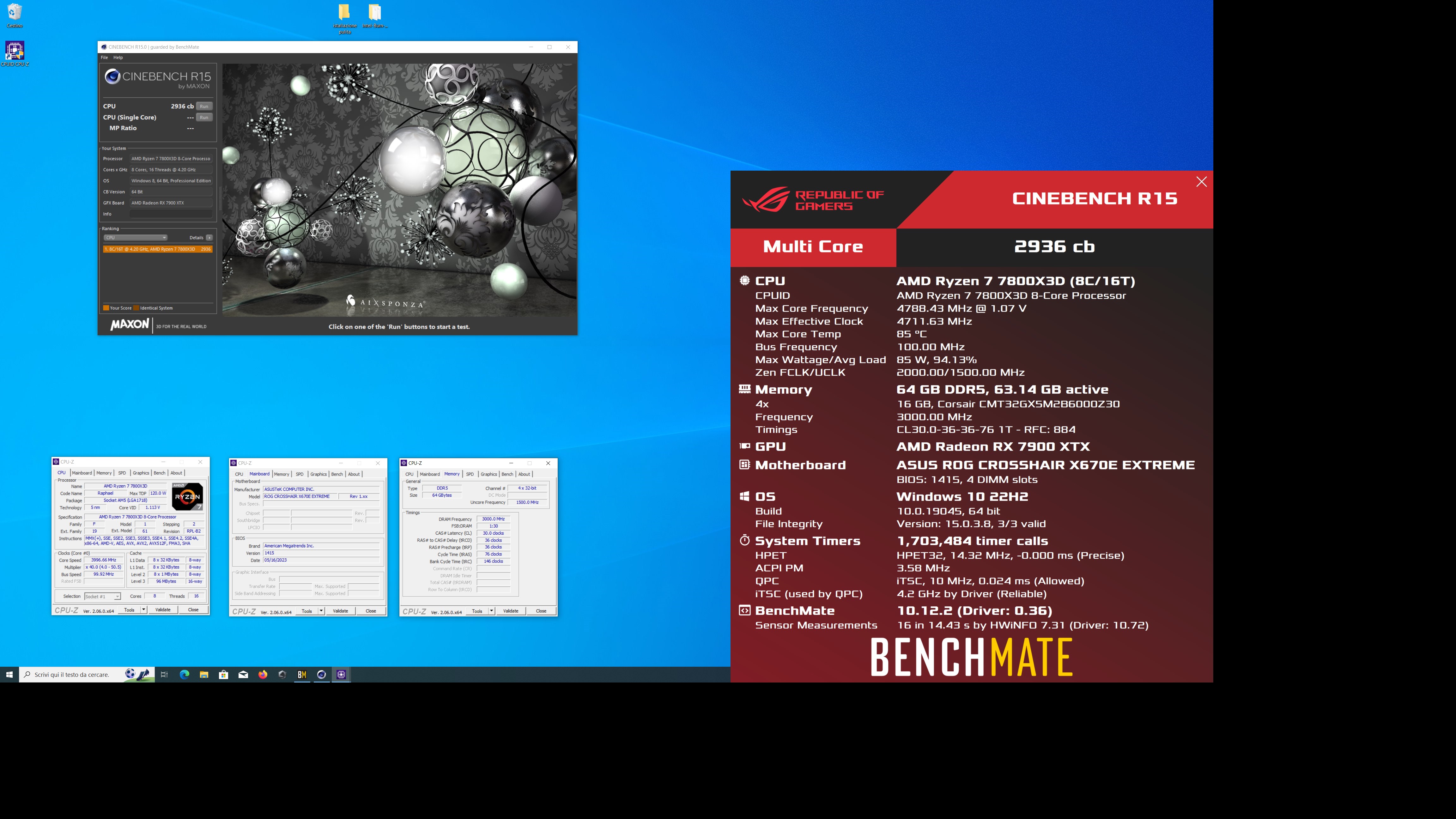Click the 'x 40.0 (4.0 - 50.5)' multiplier value
Viewport: 1456px width, 819px height.
103,567
